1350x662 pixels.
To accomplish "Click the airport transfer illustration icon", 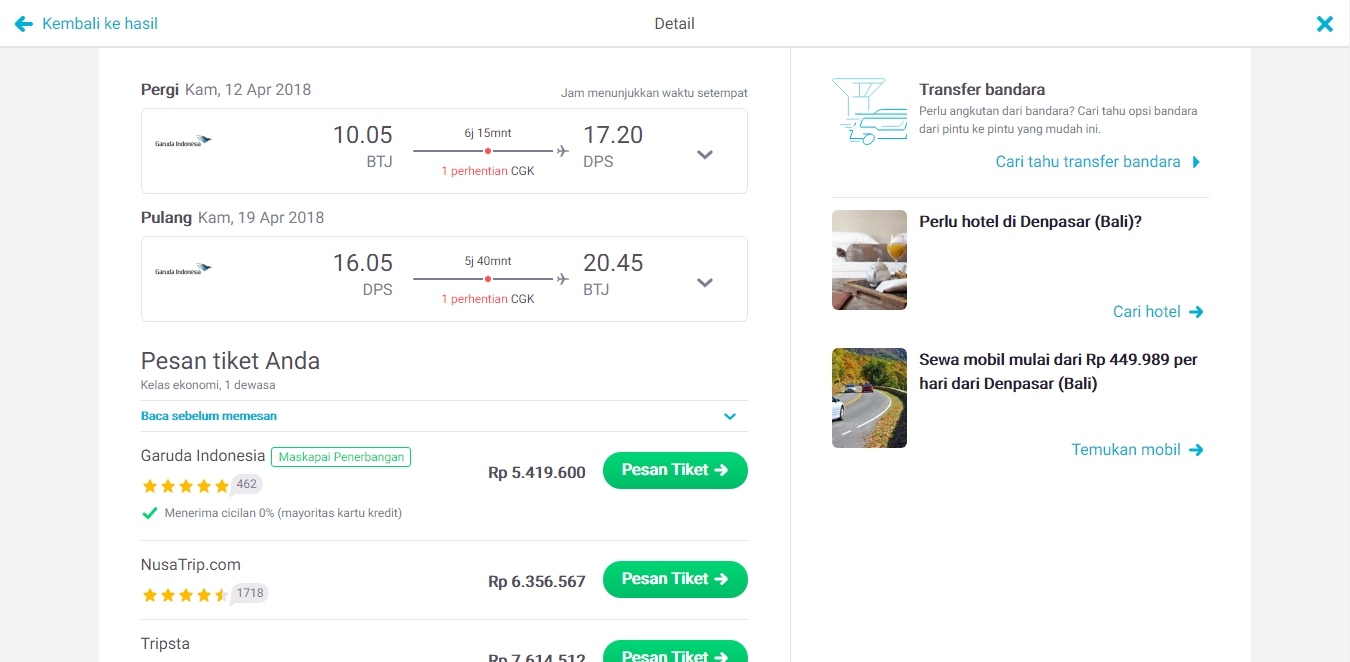I will coord(869,112).
